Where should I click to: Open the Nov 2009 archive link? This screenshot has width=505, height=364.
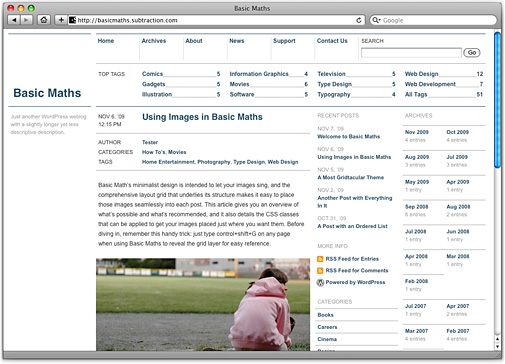coord(417,132)
